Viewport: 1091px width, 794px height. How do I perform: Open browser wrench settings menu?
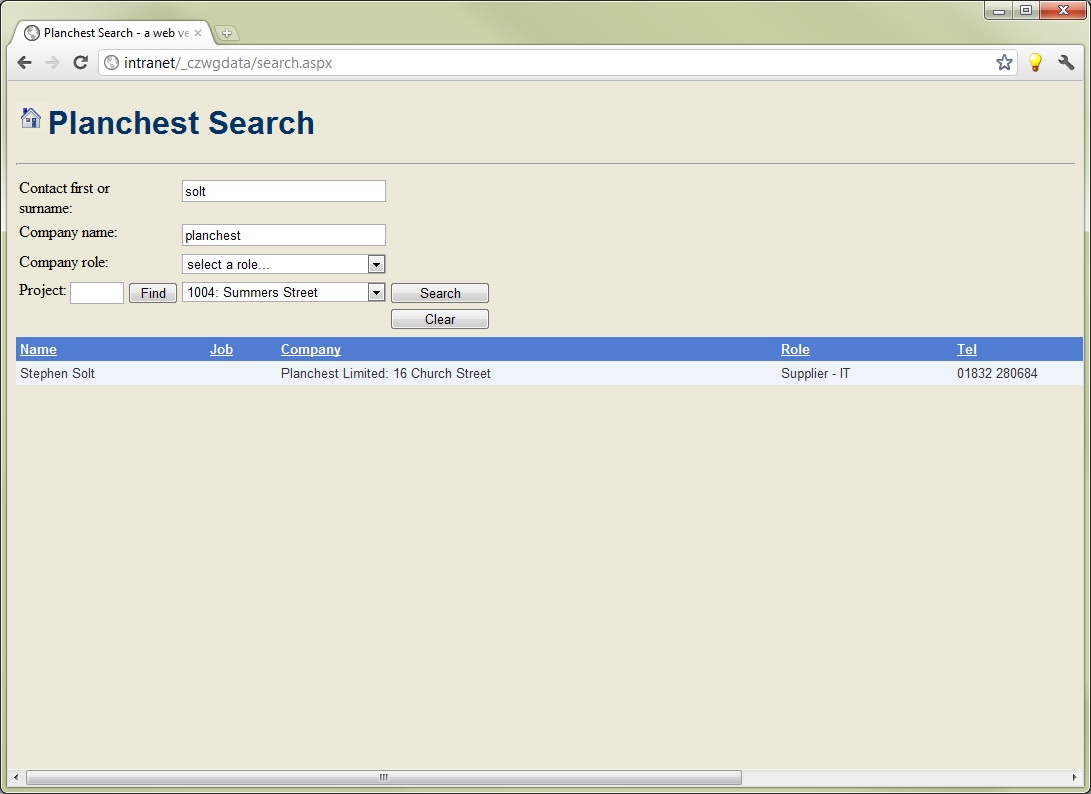[1066, 63]
